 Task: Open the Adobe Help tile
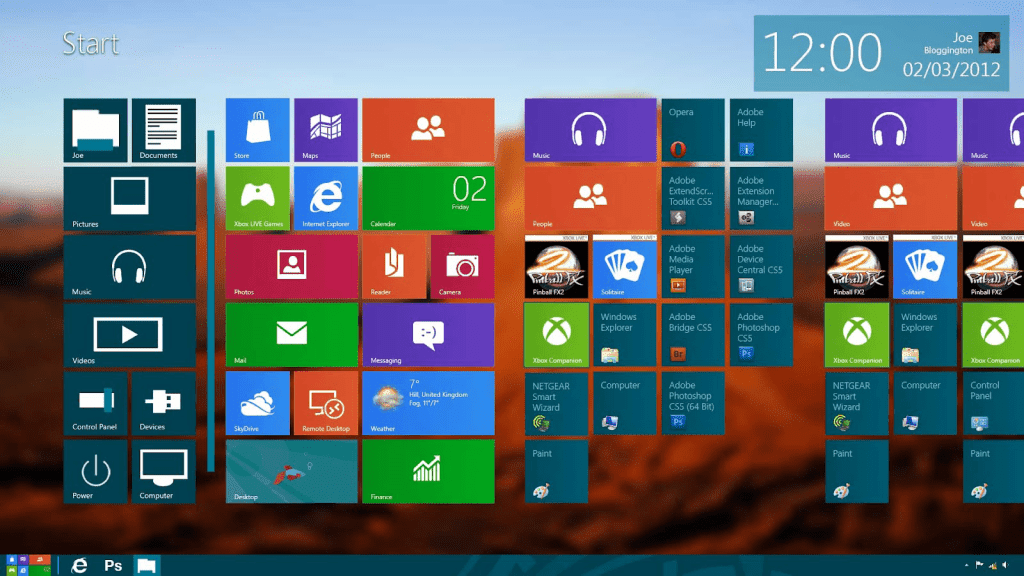click(761, 130)
